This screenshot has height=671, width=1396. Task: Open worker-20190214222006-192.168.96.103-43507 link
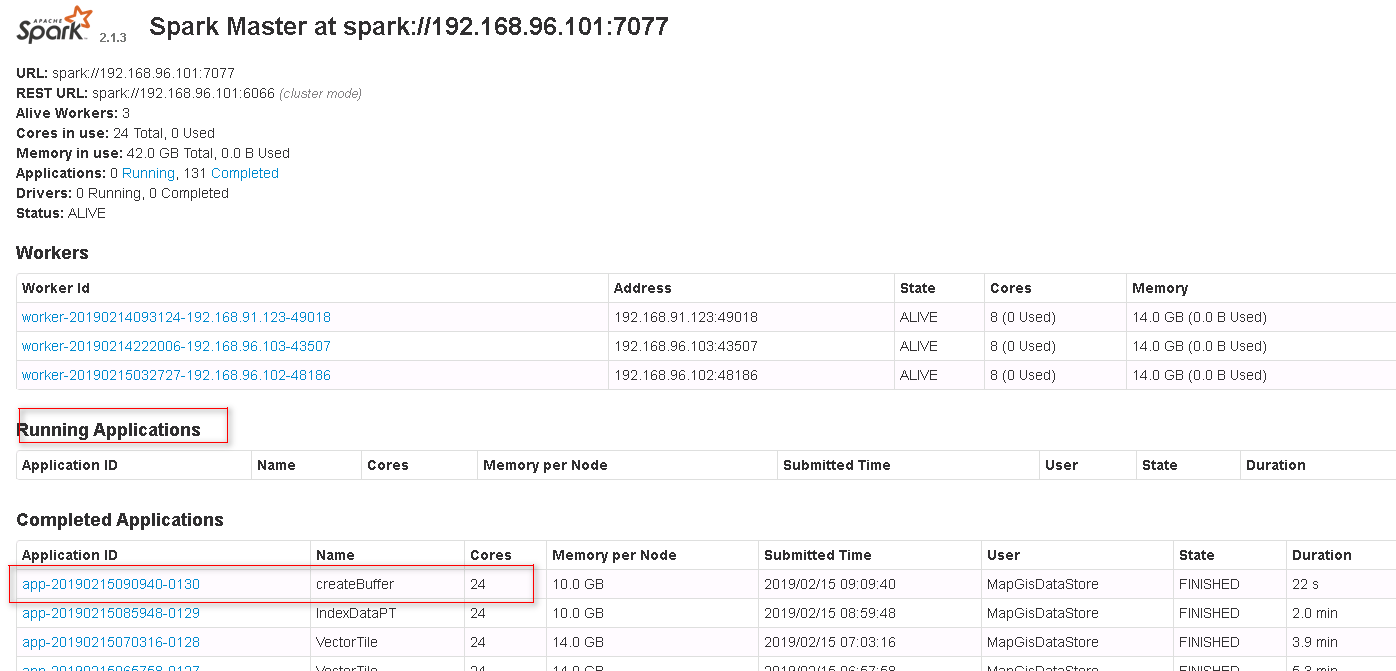point(176,346)
